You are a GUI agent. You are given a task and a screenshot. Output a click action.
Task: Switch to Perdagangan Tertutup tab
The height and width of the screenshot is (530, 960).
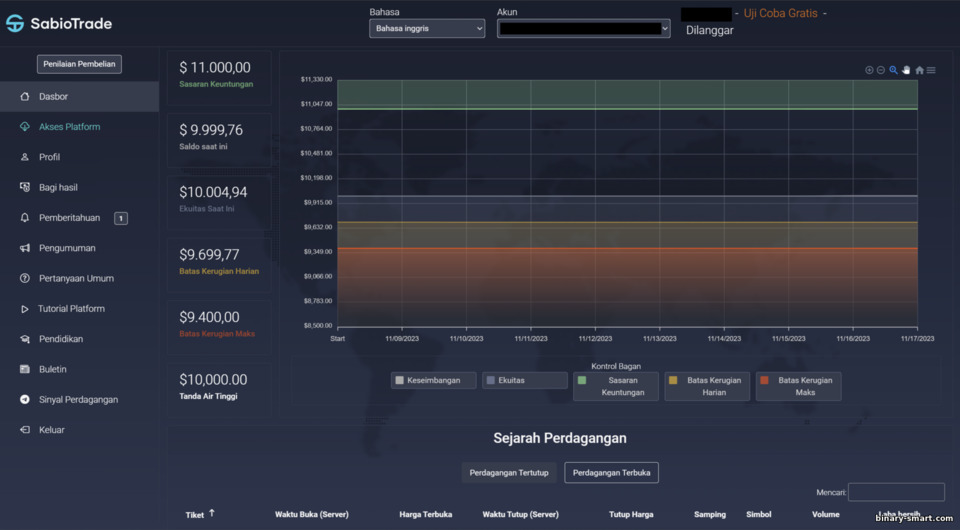(509, 472)
